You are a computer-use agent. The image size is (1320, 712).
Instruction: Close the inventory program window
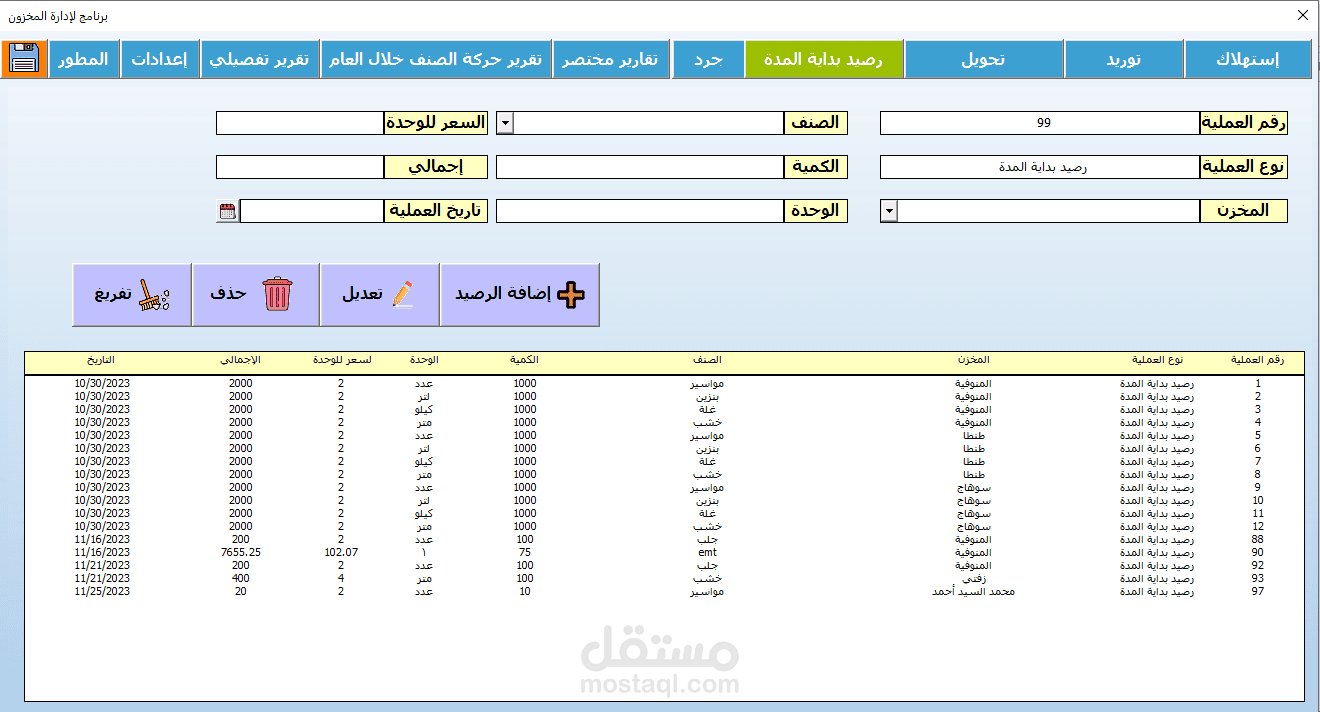coord(1302,15)
